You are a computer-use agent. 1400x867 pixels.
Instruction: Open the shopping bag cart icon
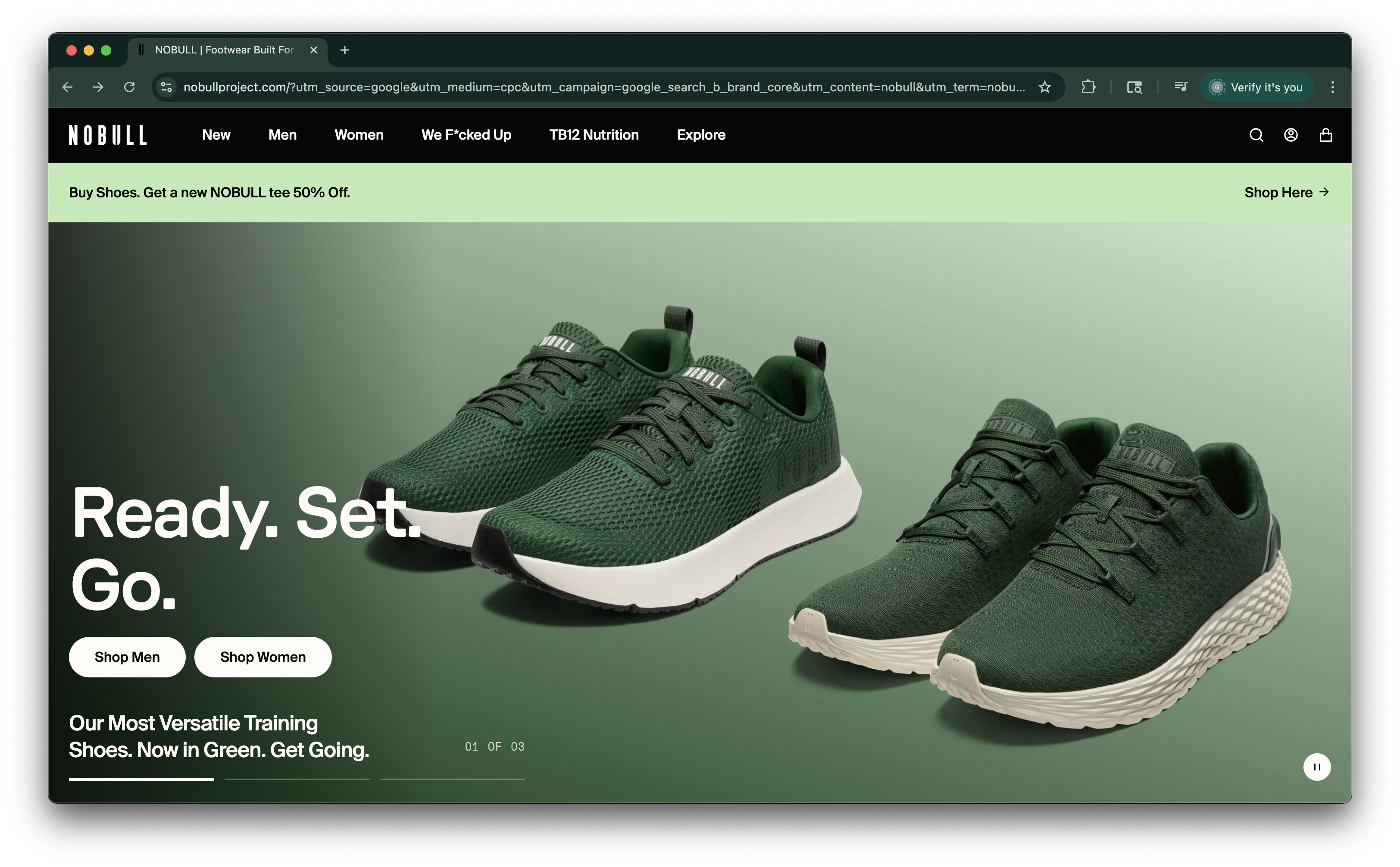click(1325, 135)
